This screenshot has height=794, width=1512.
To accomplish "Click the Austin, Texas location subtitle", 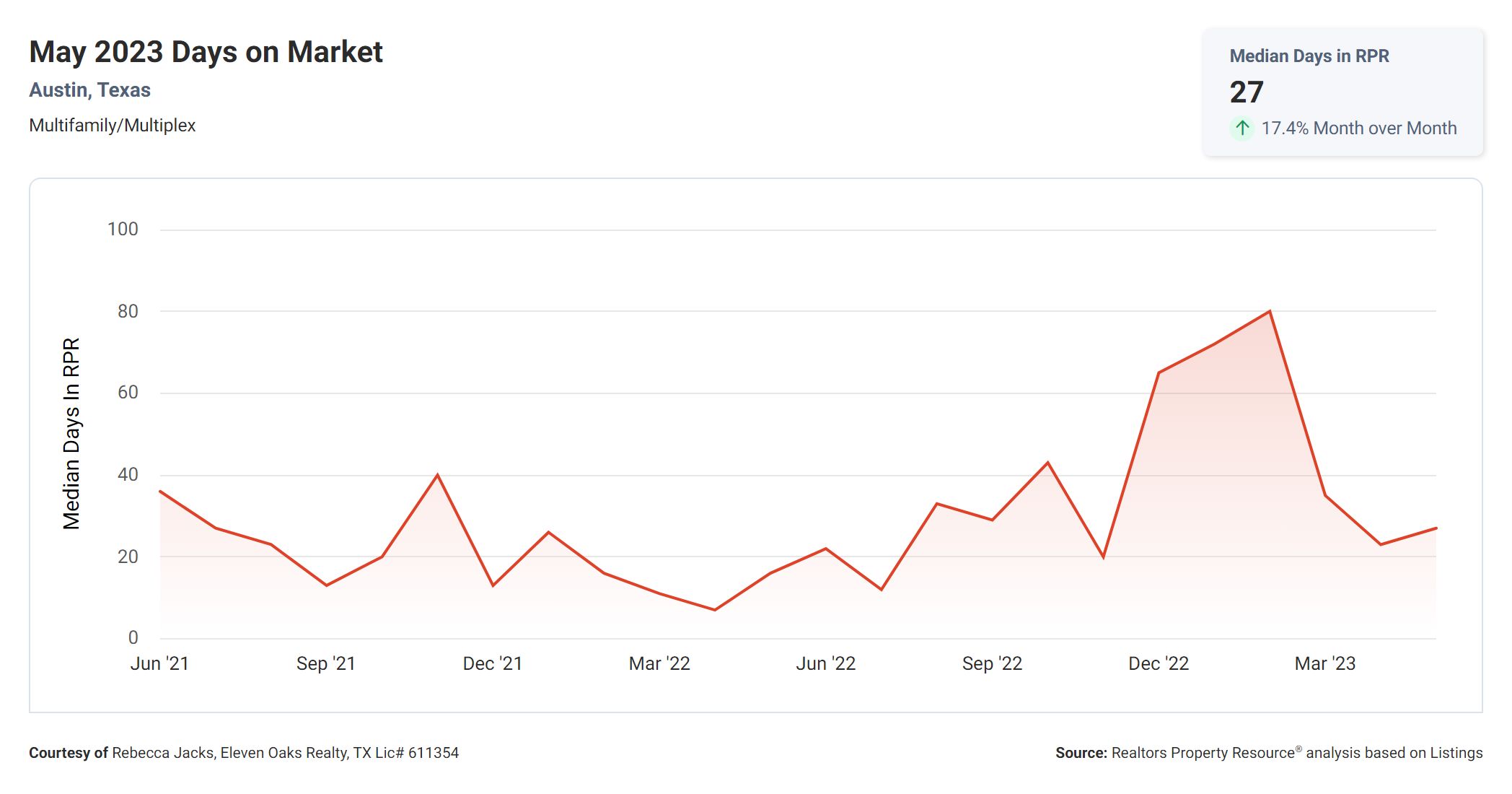I will [x=90, y=90].
